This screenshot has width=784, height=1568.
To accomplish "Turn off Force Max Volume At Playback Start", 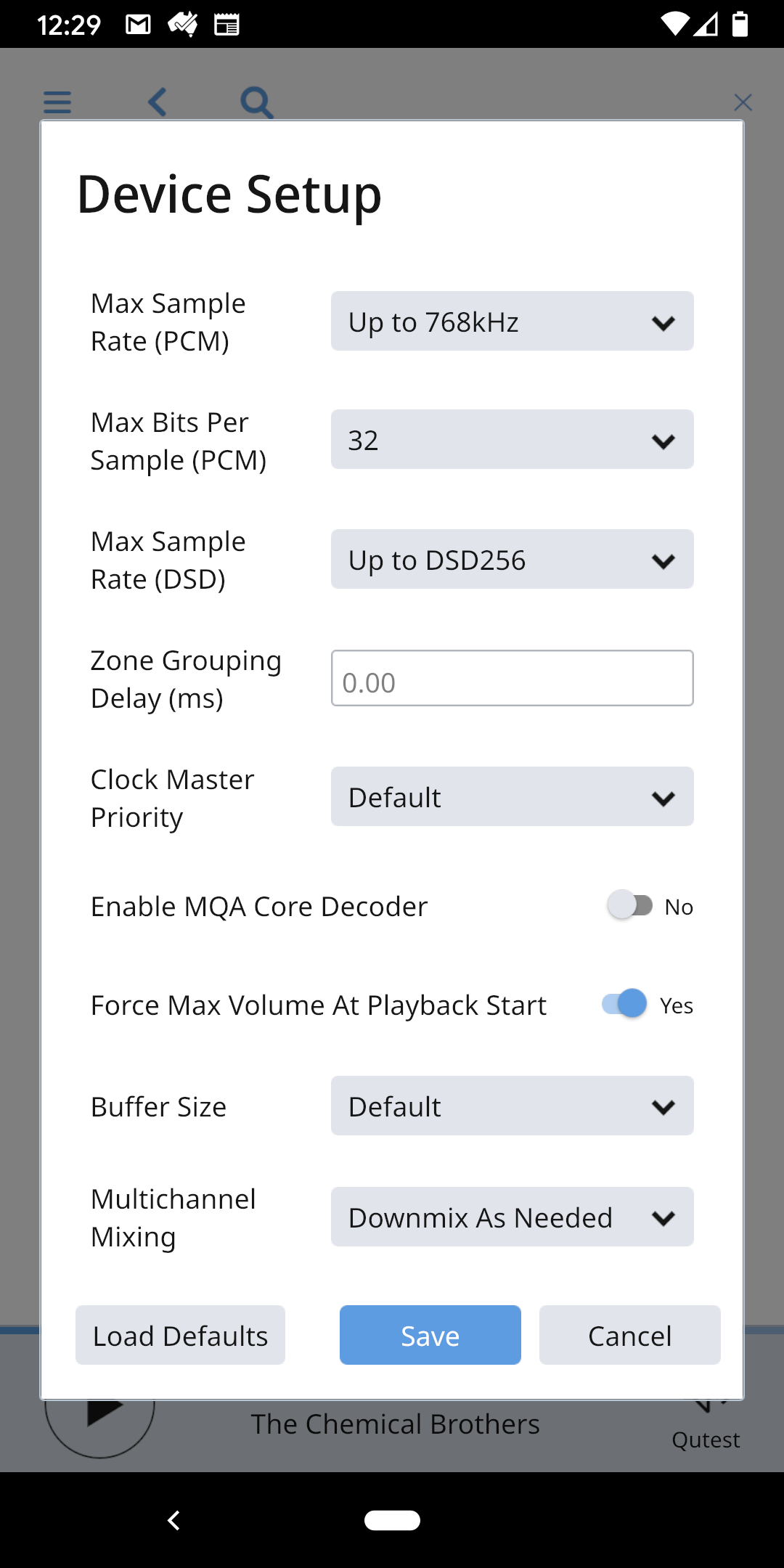I will coord(624,1004).
